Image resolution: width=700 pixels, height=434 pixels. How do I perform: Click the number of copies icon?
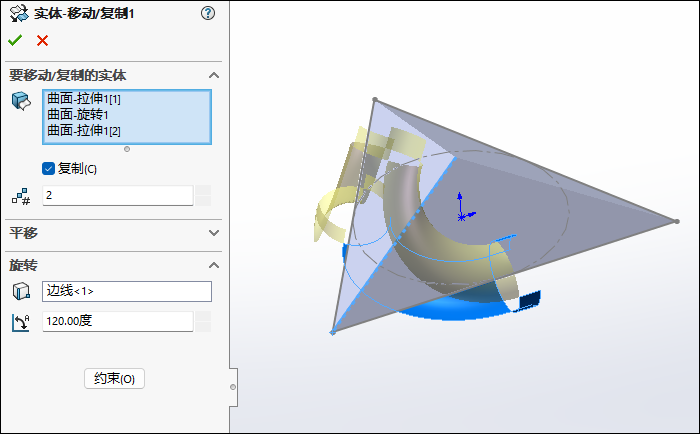[x=21, y=196]
